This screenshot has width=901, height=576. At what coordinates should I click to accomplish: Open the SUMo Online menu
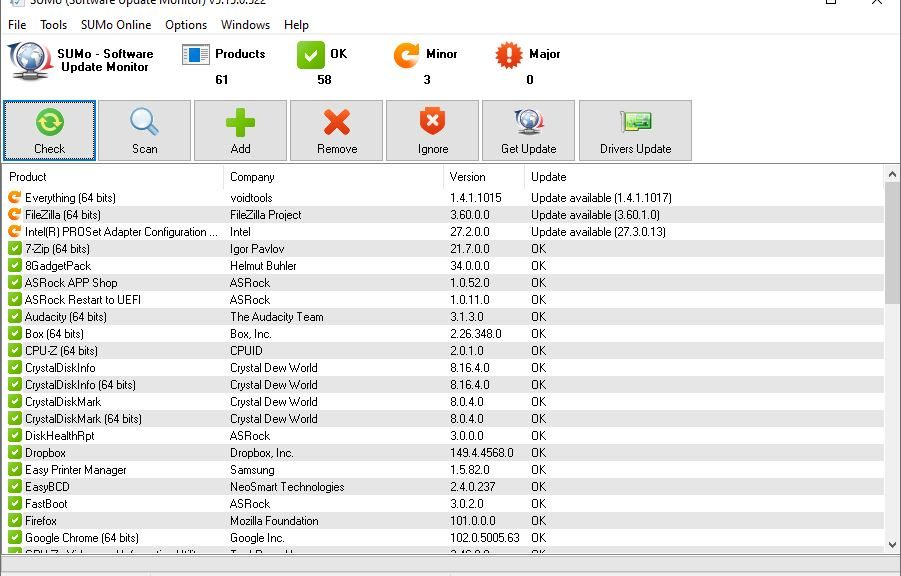pos(116,25)
